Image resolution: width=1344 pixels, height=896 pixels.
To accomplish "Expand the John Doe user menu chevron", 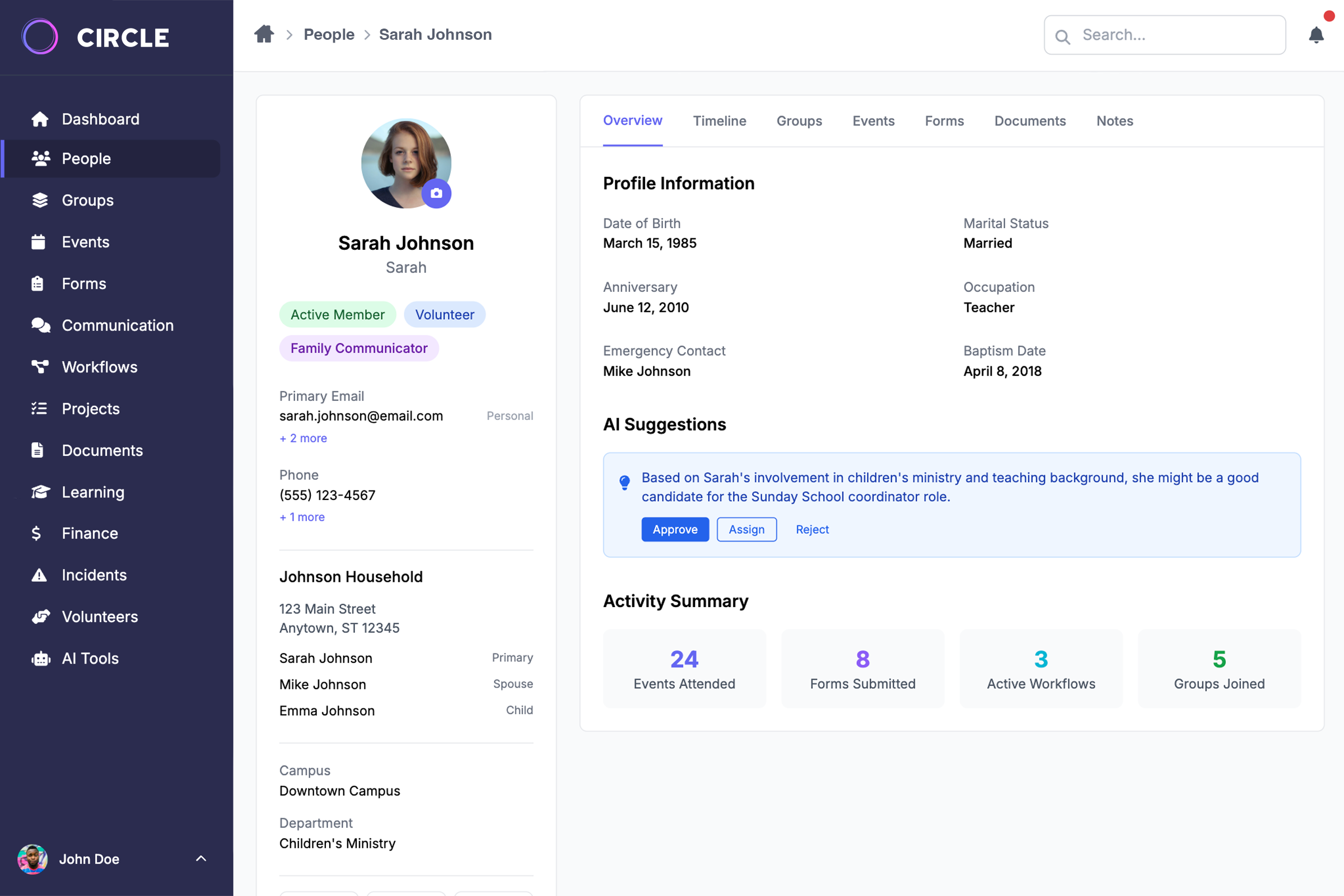I will pos(201,858).
